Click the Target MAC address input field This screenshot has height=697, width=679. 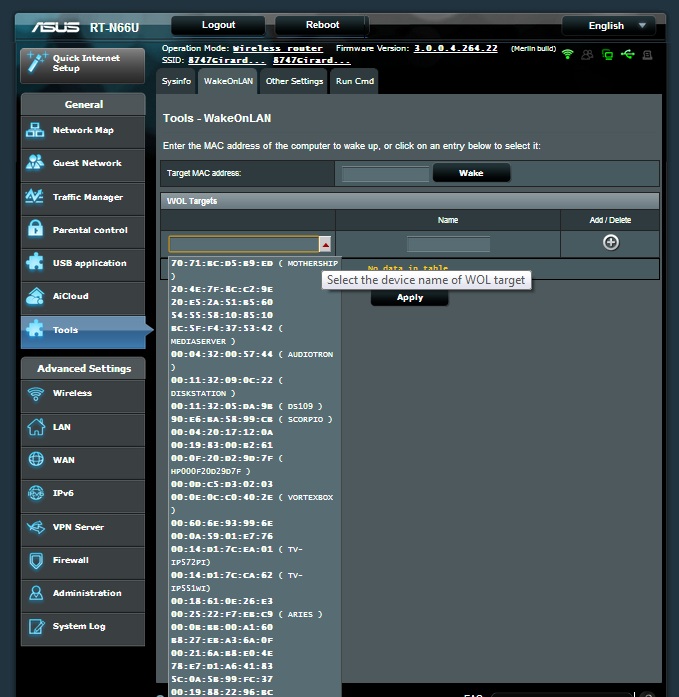(x=385, y=173)
